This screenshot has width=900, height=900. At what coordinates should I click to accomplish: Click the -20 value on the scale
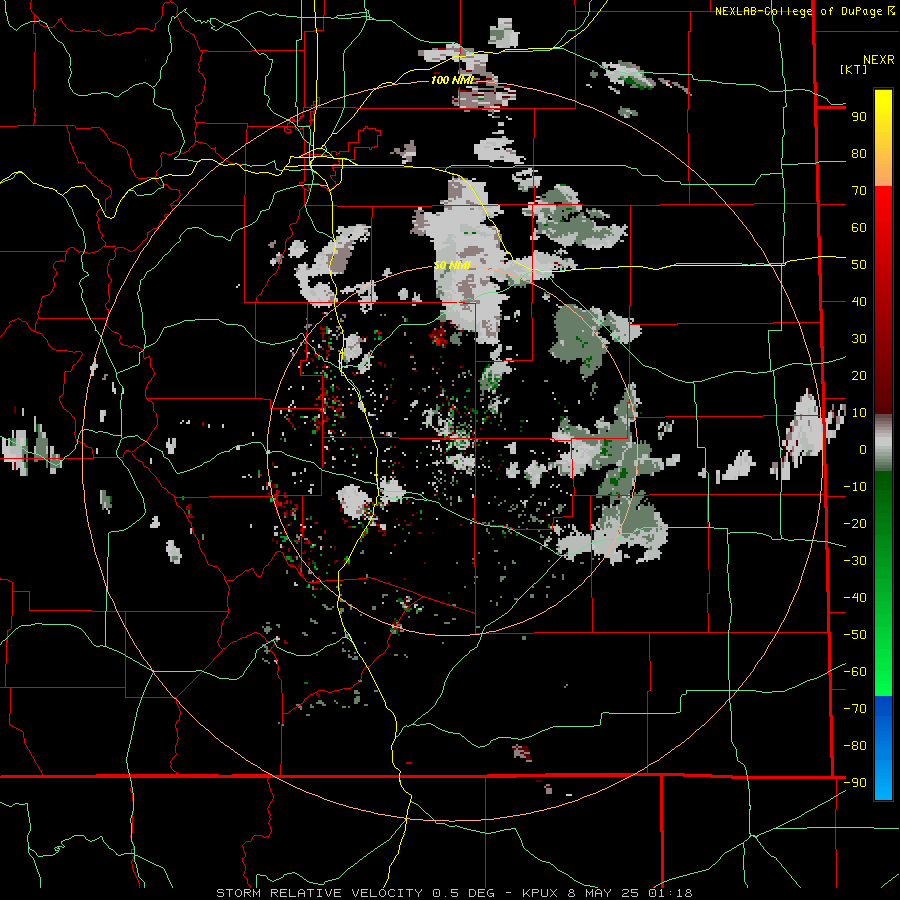pos(855,523)
